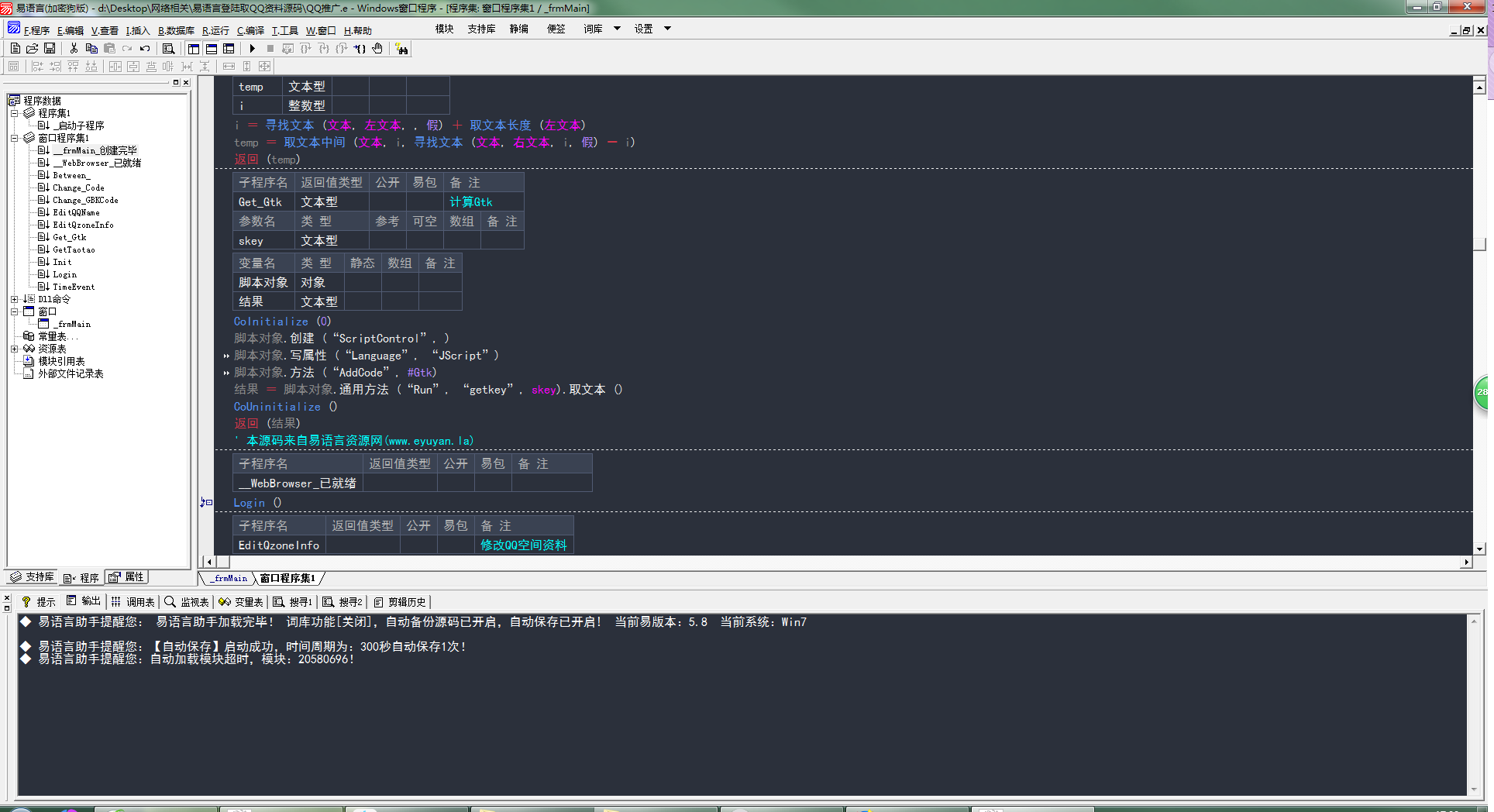Screen dimensions: 1494x812
Task: Open the T.工具 menu
Action: [x=284, y=30]
